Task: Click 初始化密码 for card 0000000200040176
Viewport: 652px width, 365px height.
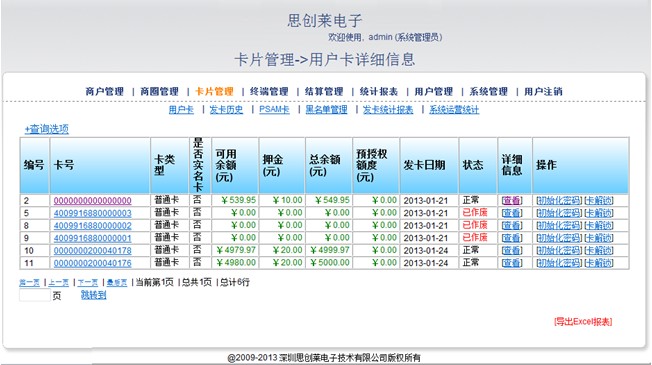Action: [559, 263]
